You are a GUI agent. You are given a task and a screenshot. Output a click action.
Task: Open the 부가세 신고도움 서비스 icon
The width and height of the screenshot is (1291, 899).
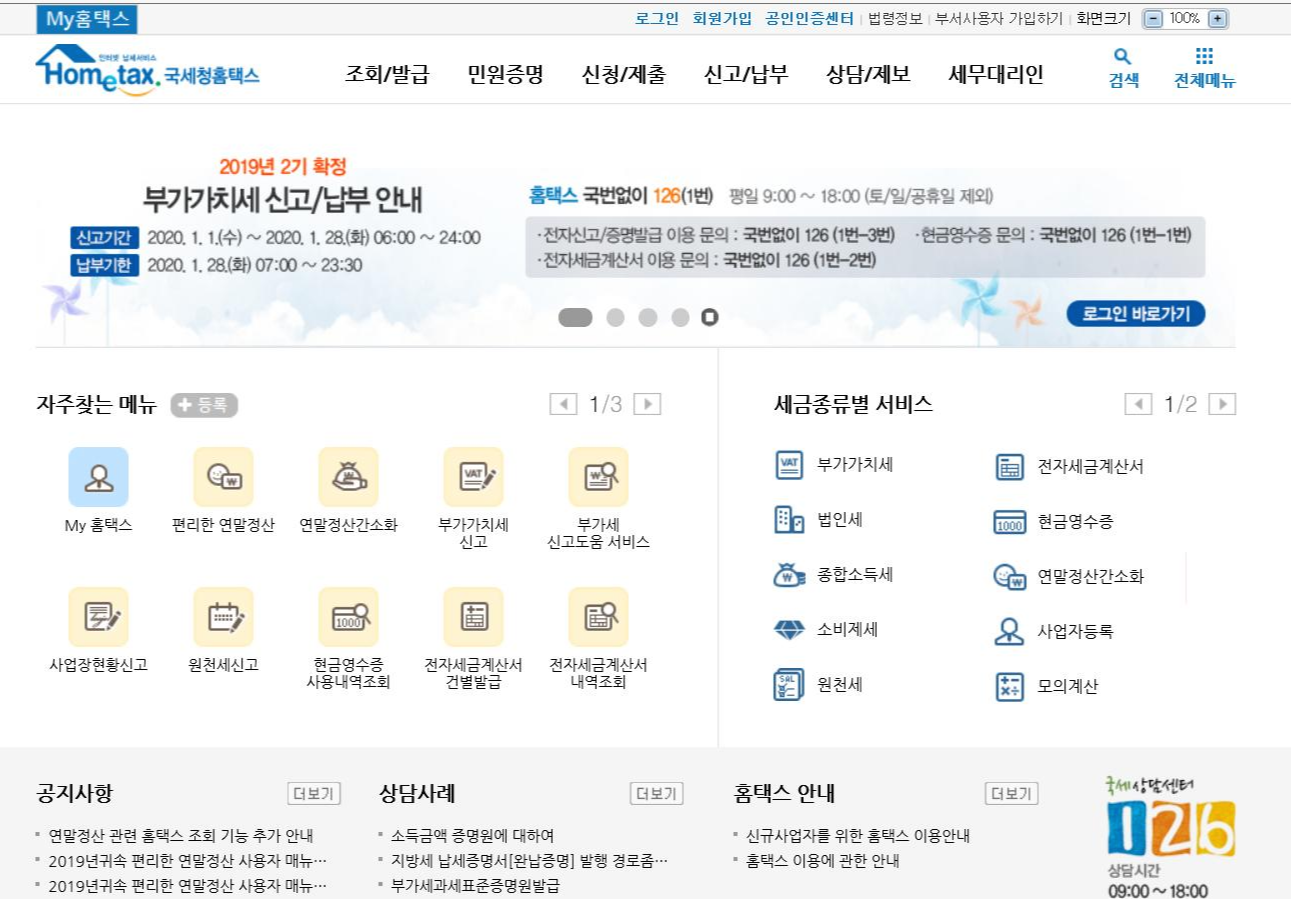click(x=598, y=477)
